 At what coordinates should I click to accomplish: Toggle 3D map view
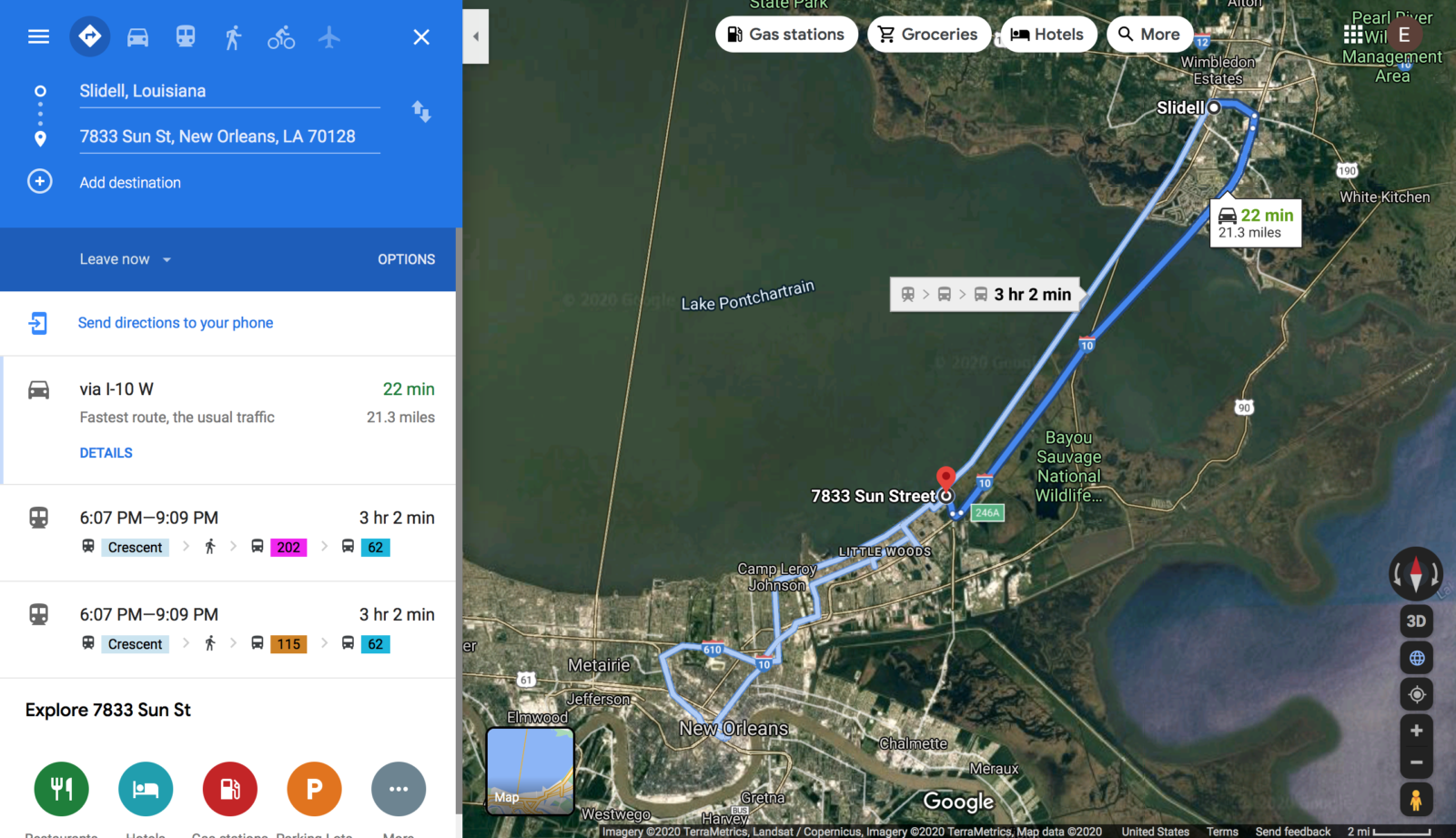1416,621
